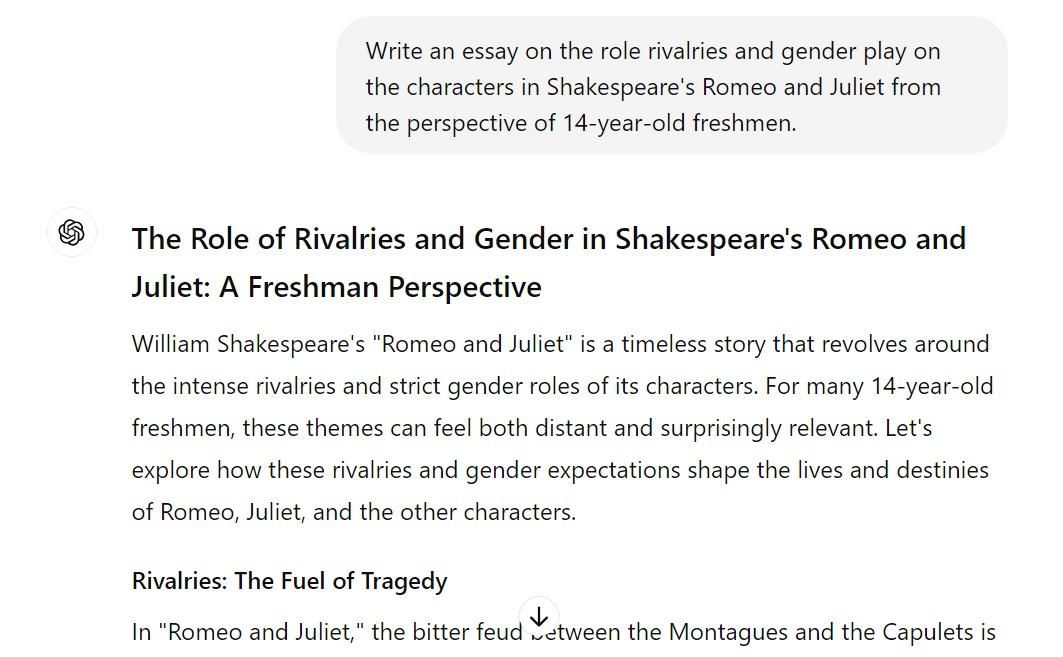Click "Shakespeare's Romeo and" in the bold title

790,239
